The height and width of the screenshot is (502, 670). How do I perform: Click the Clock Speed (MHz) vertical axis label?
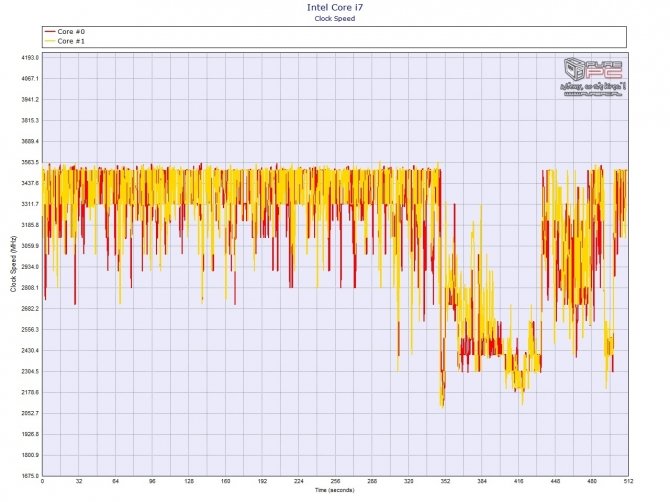[13, 264]
